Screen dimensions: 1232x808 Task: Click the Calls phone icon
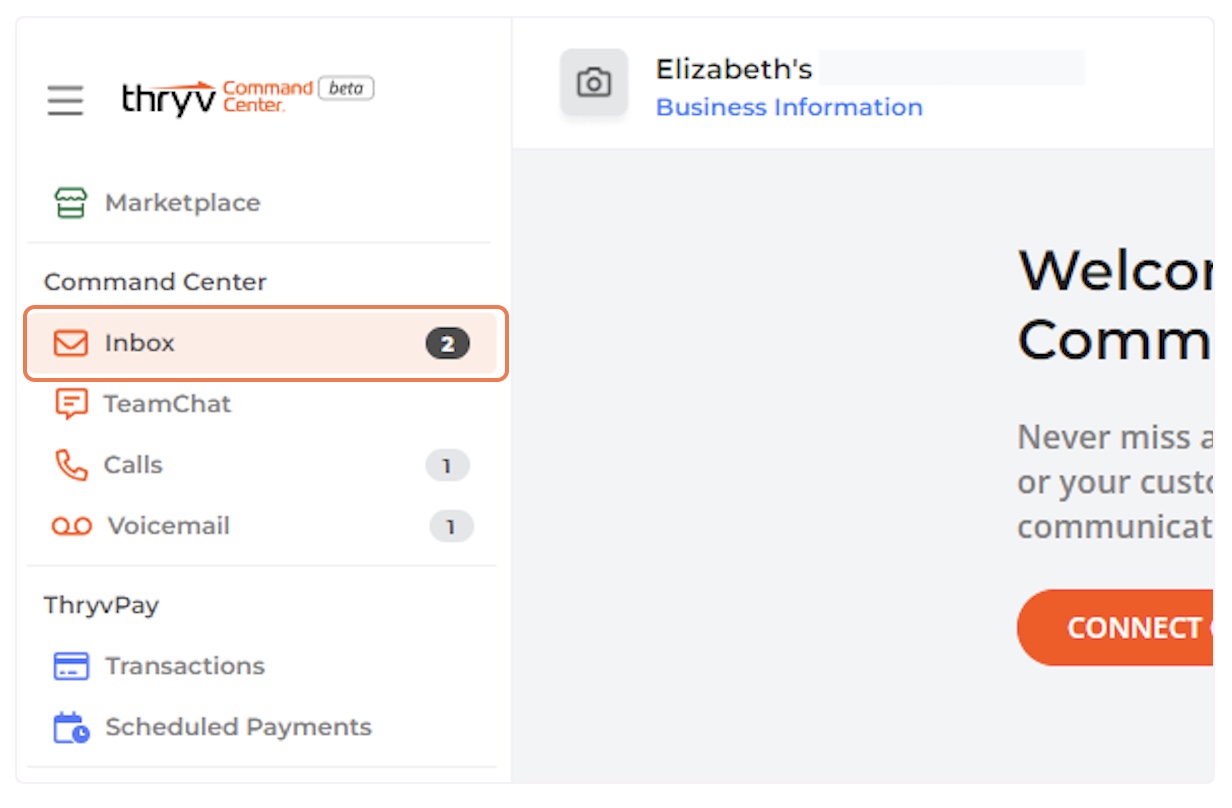click(70, 465)
